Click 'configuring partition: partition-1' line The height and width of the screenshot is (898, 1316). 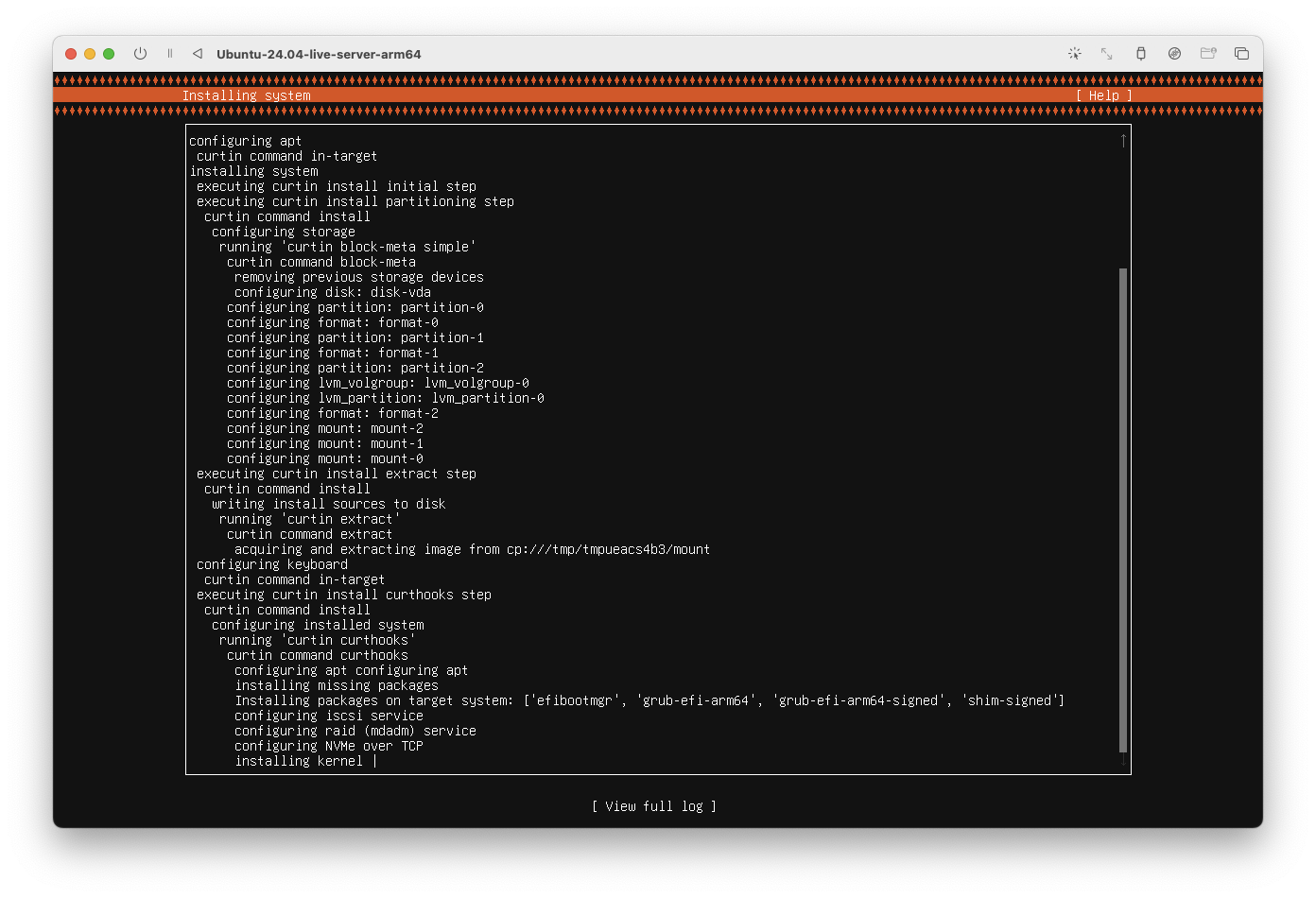[355, 337]
